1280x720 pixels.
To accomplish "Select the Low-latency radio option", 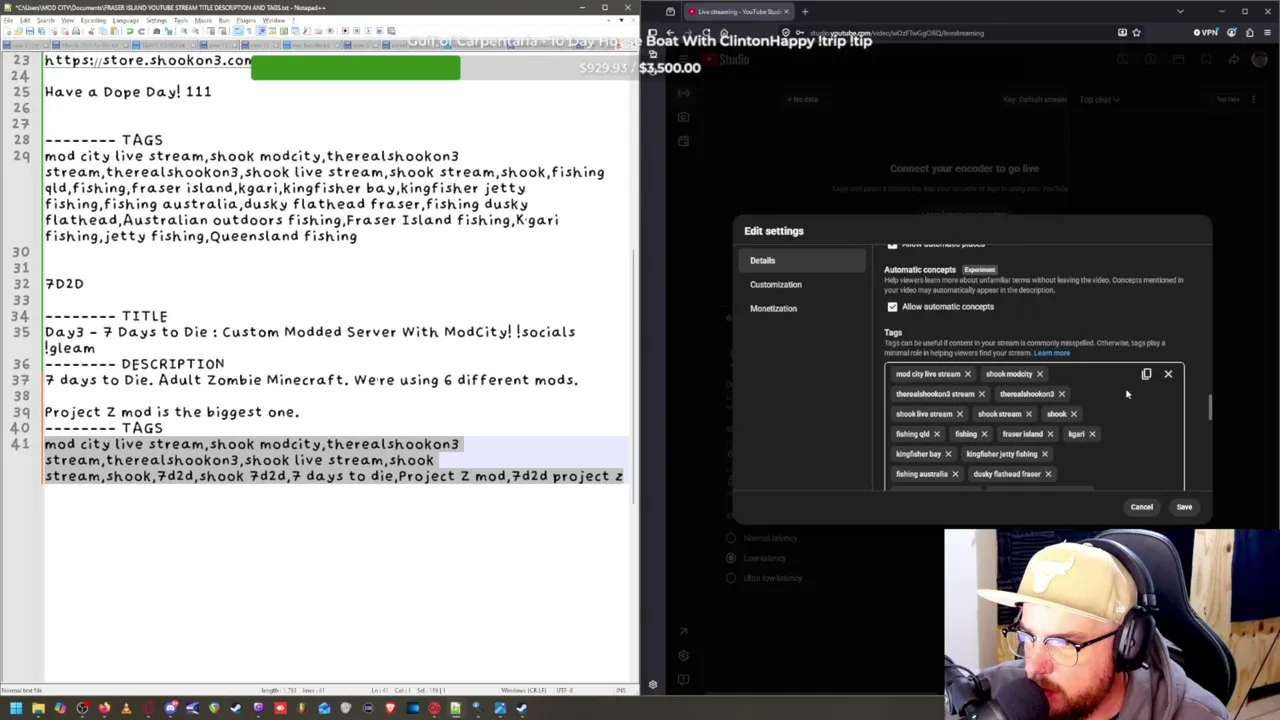I will tap(731, 558).
